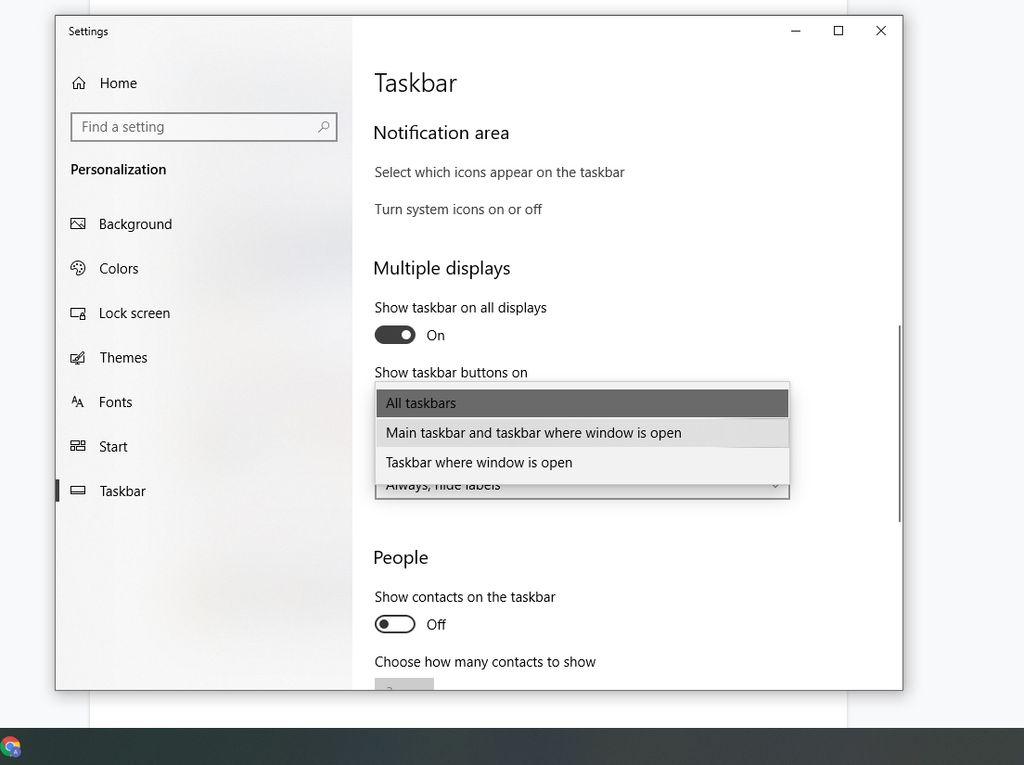Click inside the Find a setting box
The height and width of the screenshot is (765, 1024).
[x=180, y=127]
